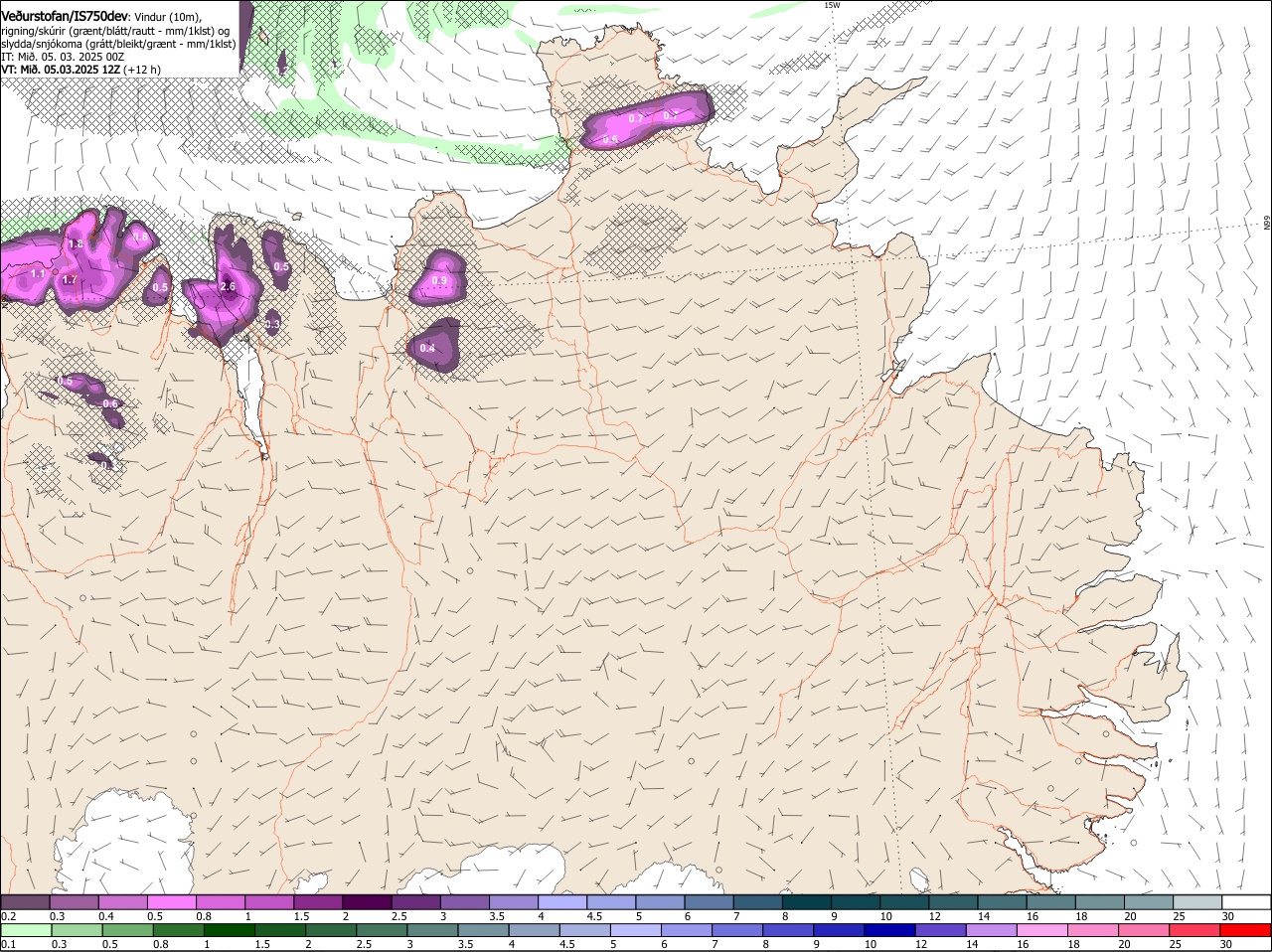Select the rain legend swatch between 0.3 and 0.5
1272x952 pixels.
click(77, 930)
